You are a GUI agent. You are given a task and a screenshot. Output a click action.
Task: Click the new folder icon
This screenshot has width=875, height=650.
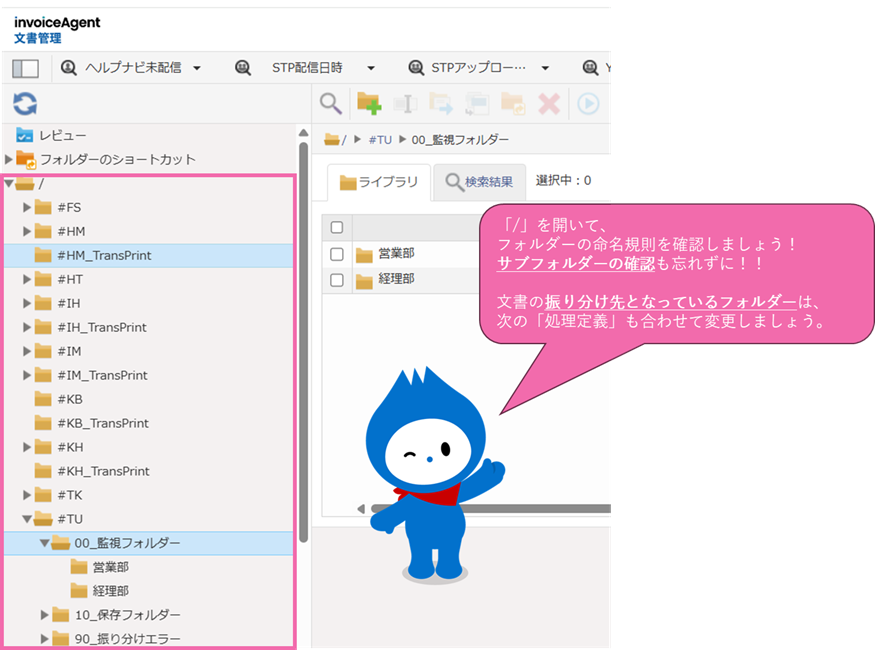pyautogui.click(x=369, y=103)
